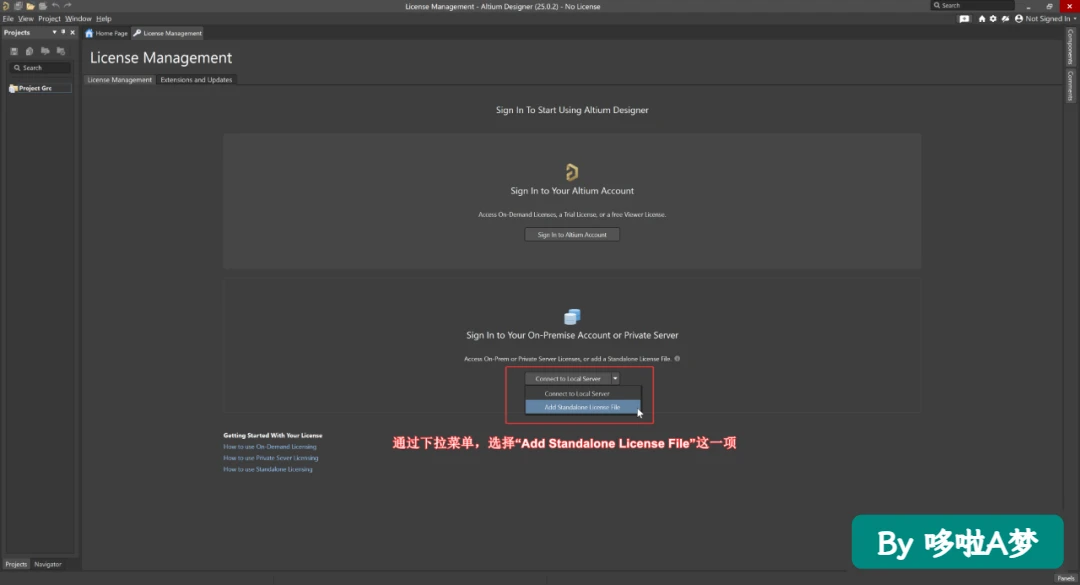Click the Projects panel save icon
The height and width of the screenshot is (585, 1080).
(14, 51)
